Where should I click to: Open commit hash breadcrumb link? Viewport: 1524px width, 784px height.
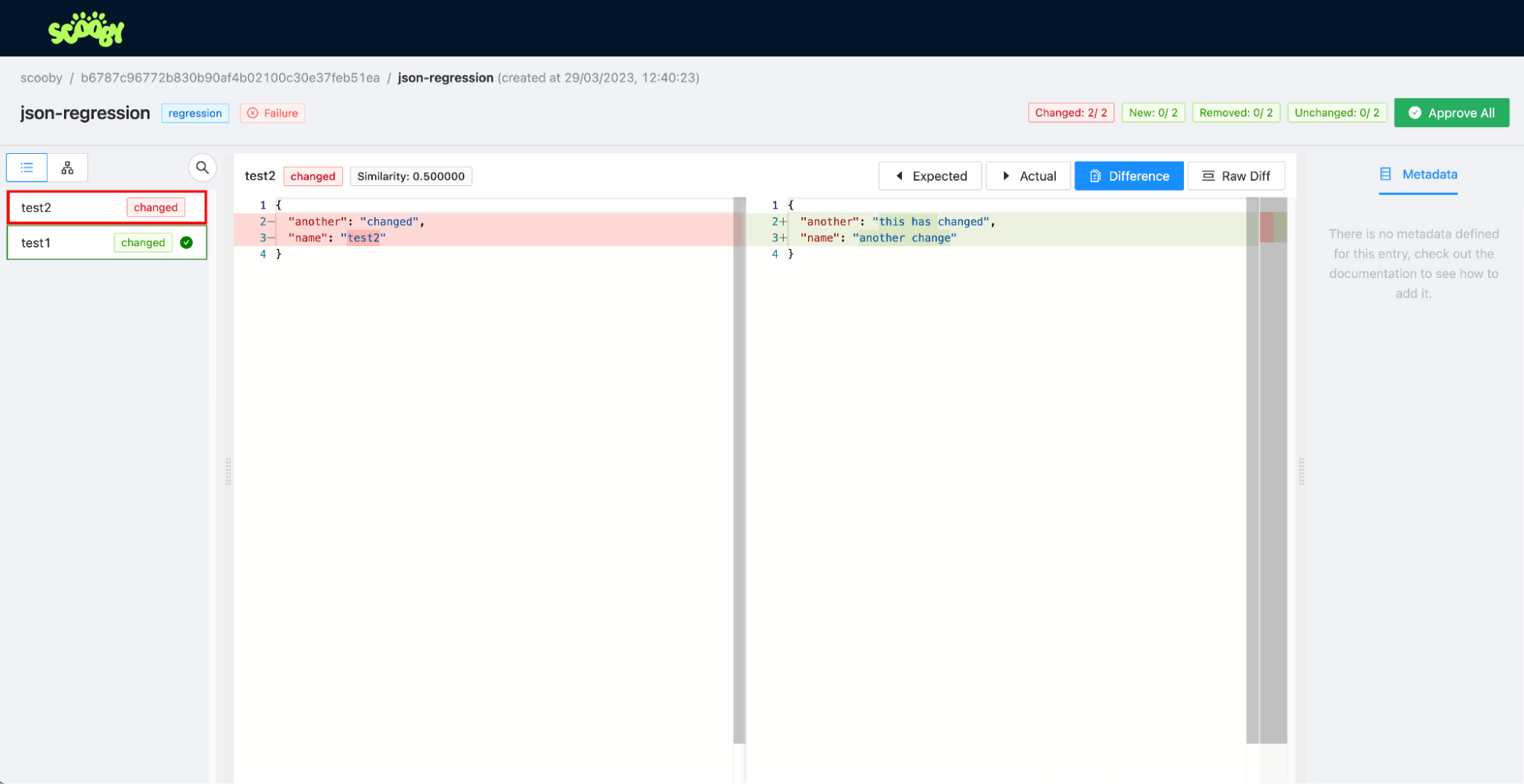click(230, 78)
